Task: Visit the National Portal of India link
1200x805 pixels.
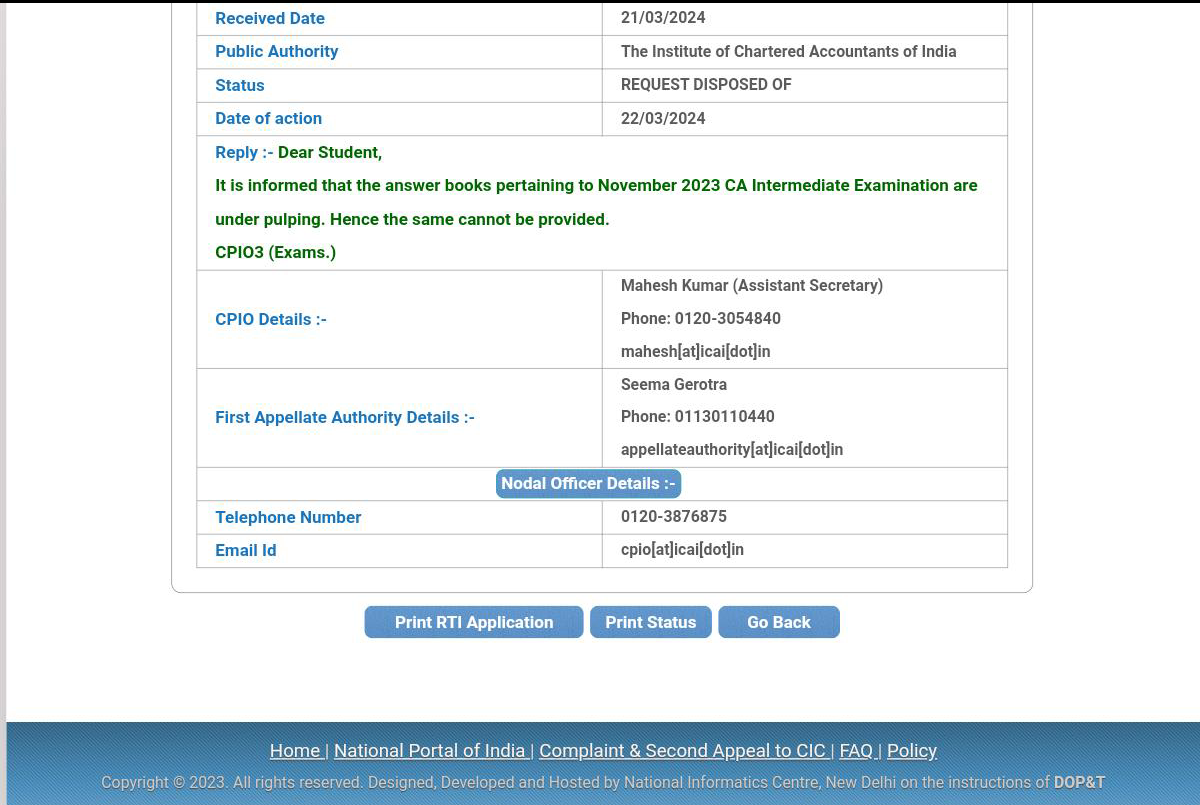Action: coord(429,750)
